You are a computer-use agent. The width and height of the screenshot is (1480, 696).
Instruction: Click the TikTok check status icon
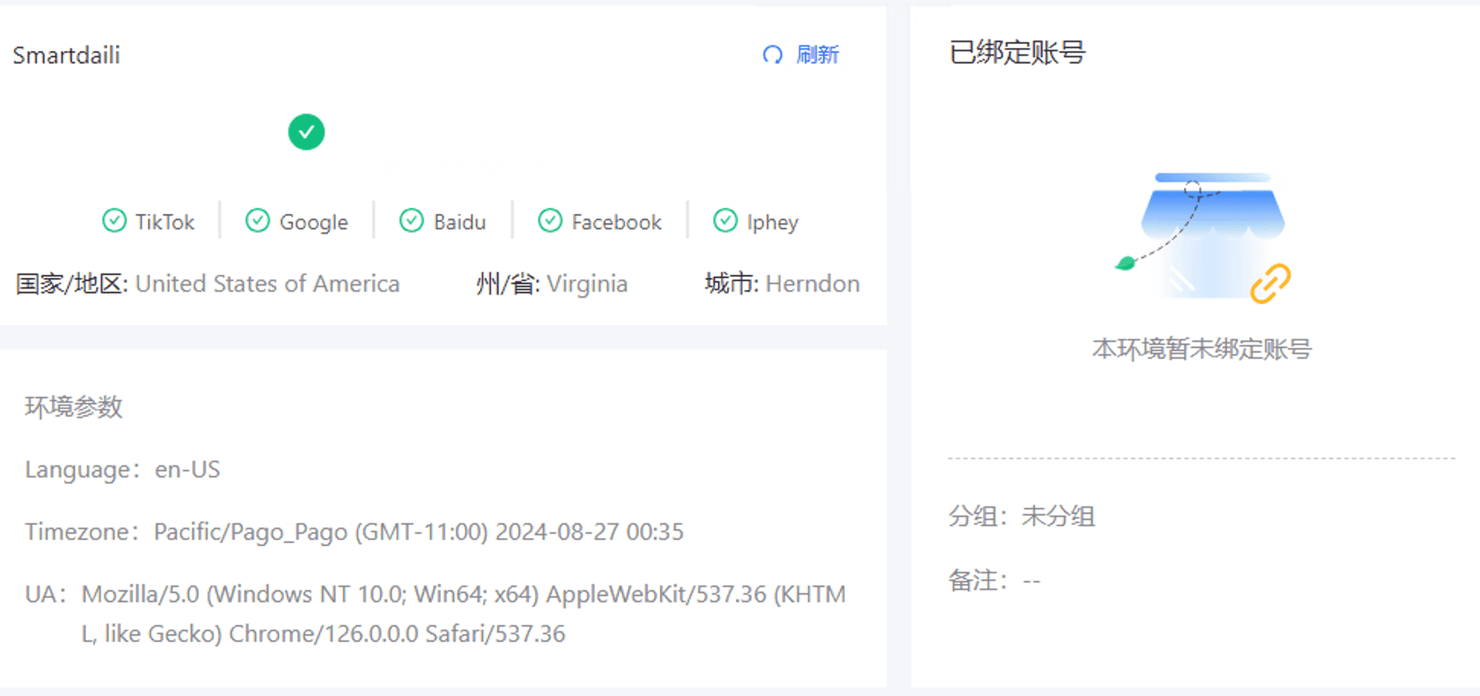click(x=115, y=221)
